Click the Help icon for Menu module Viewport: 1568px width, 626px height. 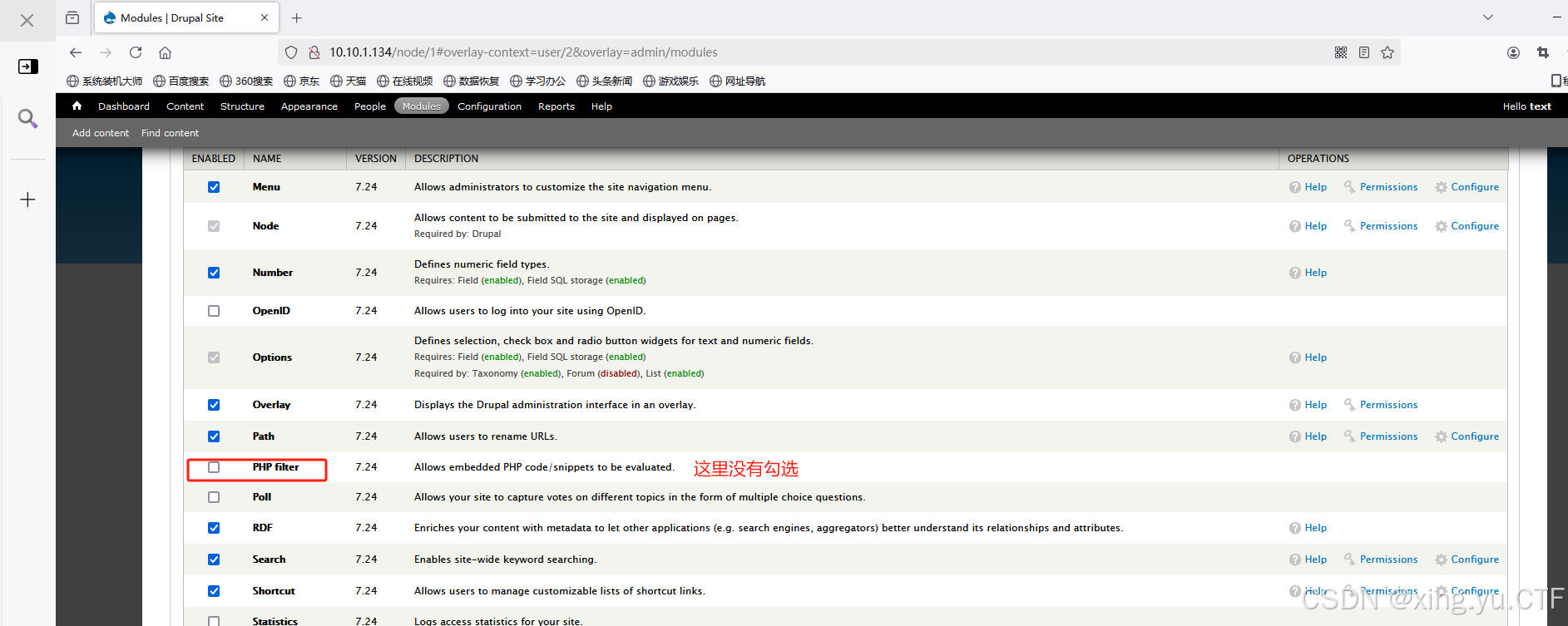1295,187
